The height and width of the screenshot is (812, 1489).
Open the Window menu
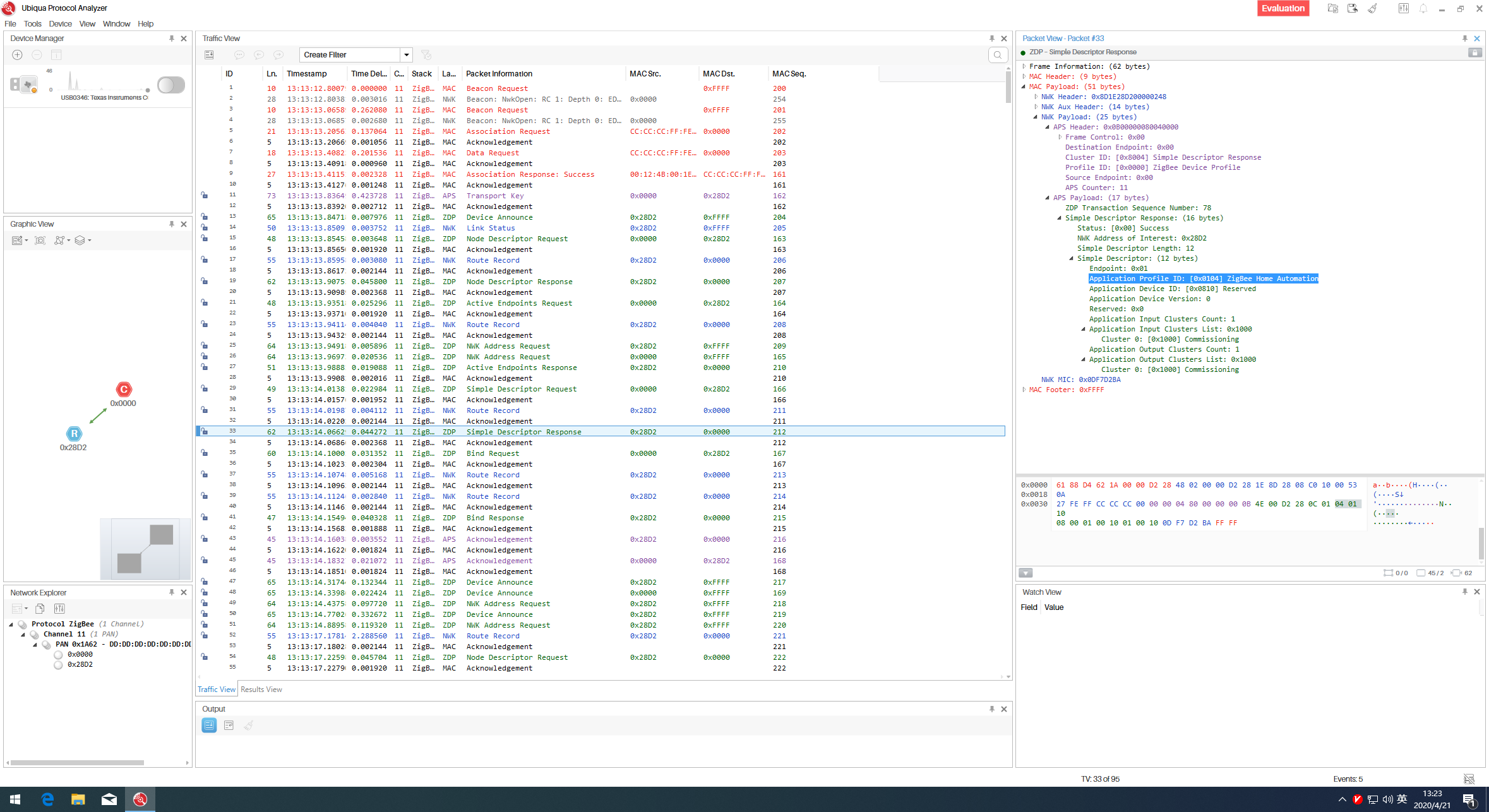pos(116,24)
